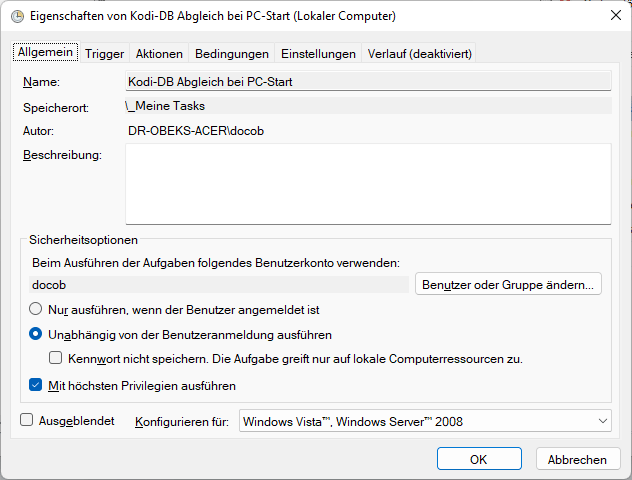Confirm with the OK button
Screen dimensions: 632x480
click(479, 459)
